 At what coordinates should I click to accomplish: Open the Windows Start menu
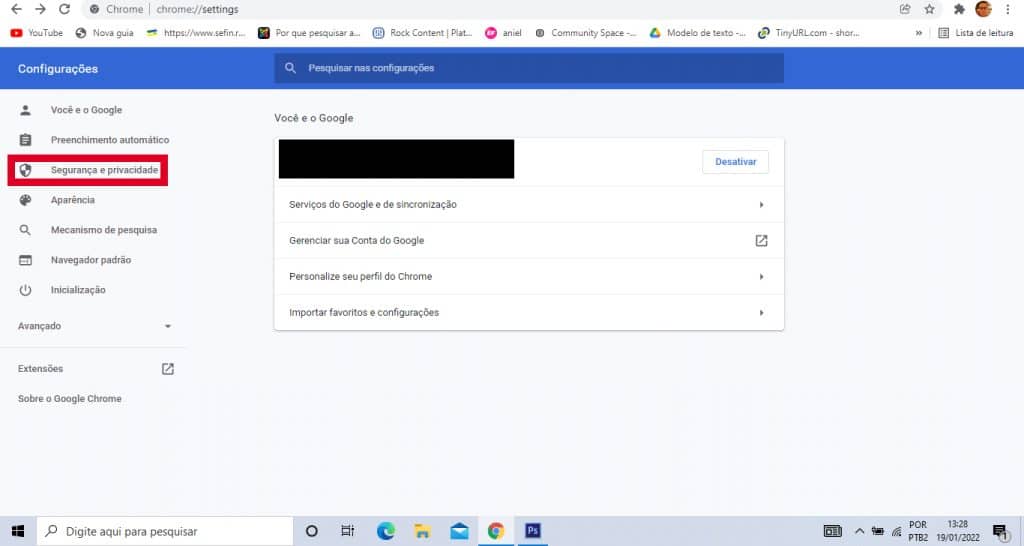coord(18,531)
